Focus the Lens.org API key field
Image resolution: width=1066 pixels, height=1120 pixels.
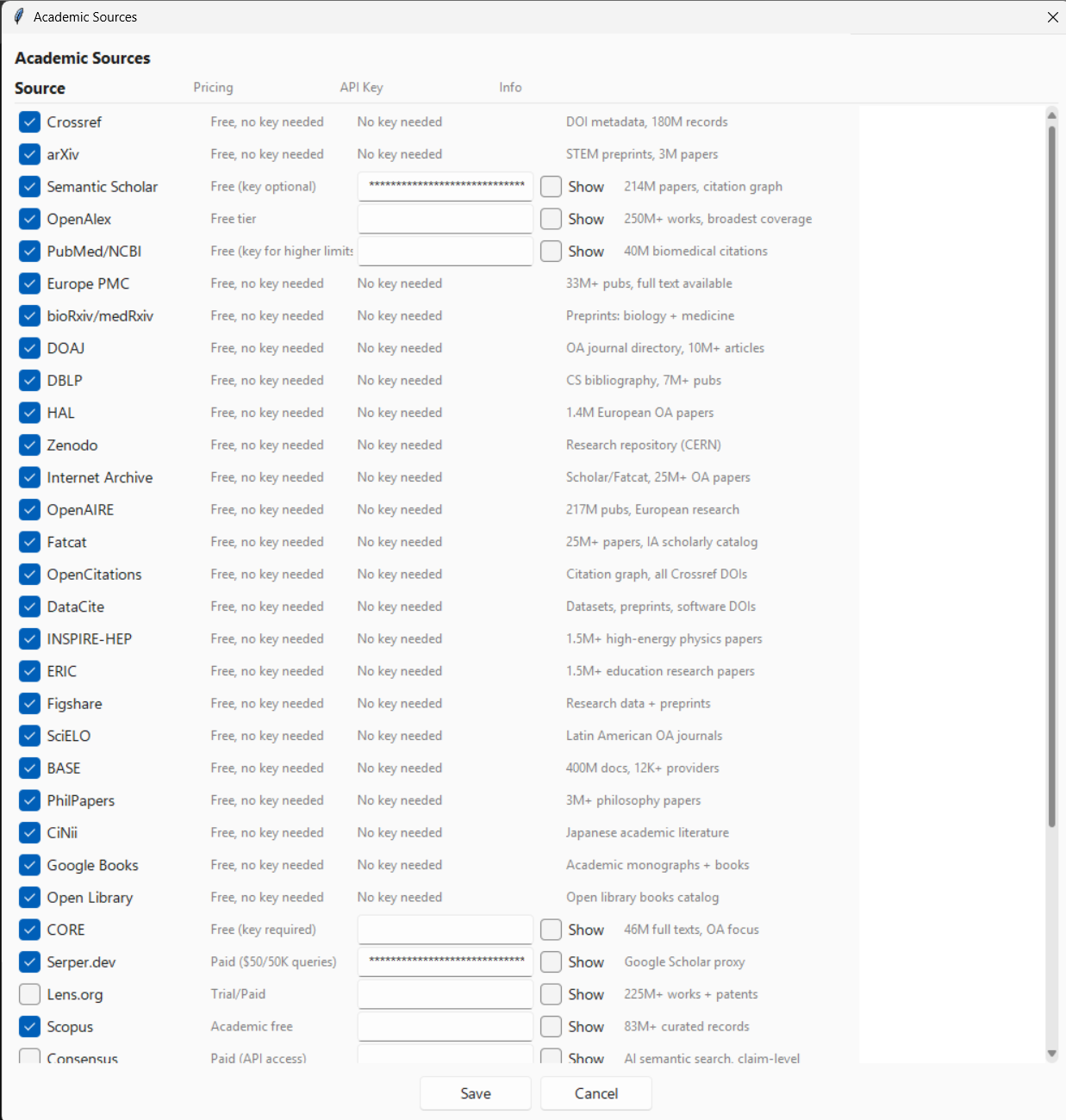(x=446, y=994)
